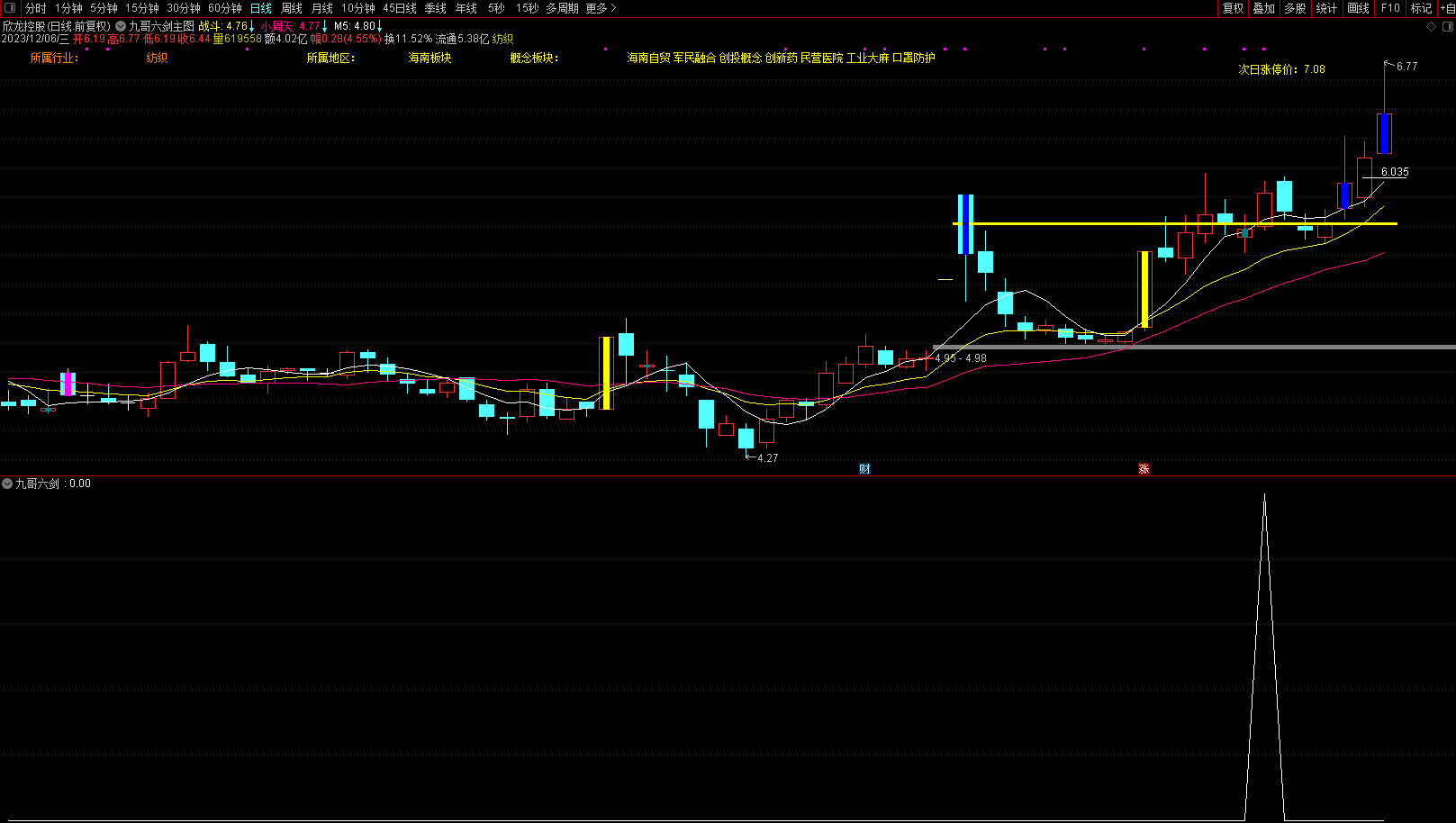Click the 6.77 high price label
This screenshot has width=1456, height=823.
pos(1406,67)
